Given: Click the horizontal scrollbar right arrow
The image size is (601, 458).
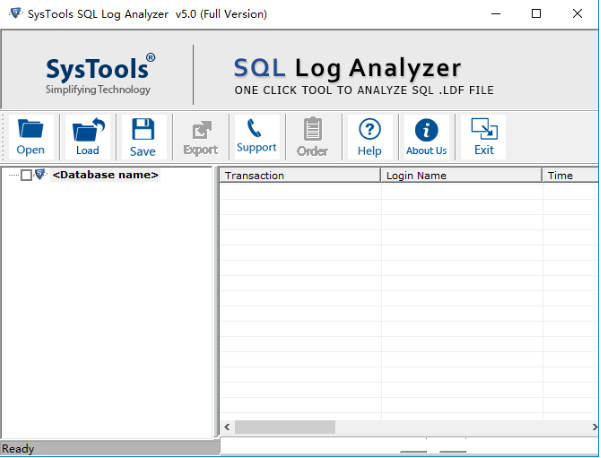Looking at the screenshot, I should click(x=591, y=427).
